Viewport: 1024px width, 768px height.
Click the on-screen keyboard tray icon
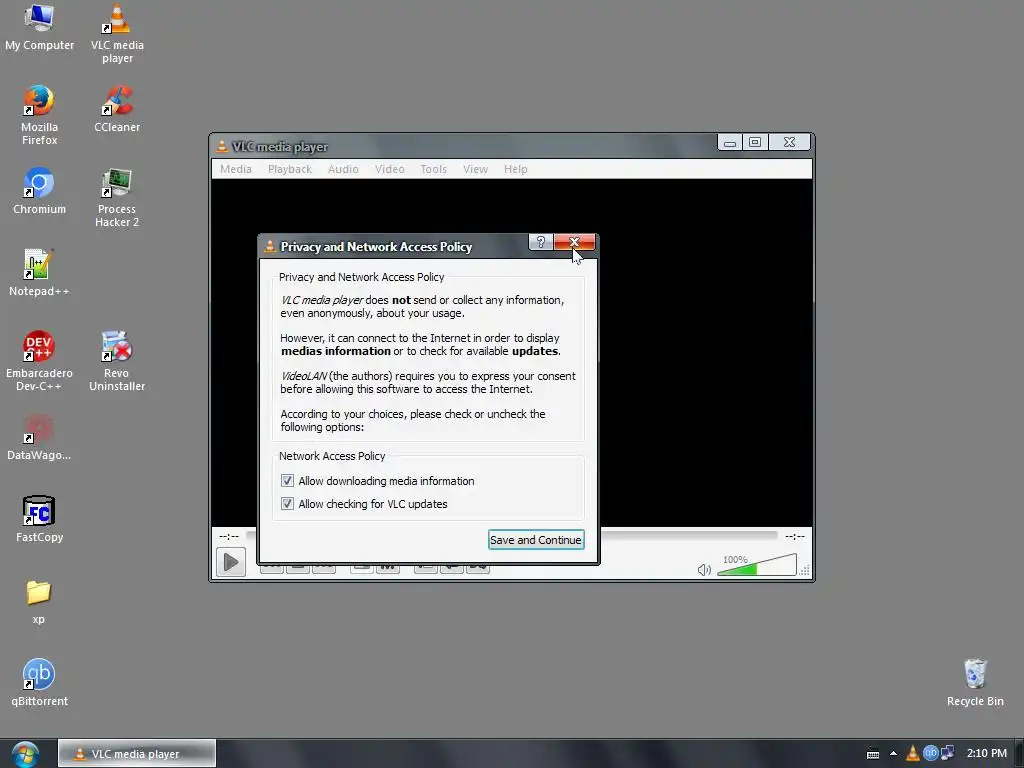pyautogui.click(x=873, y=754)
